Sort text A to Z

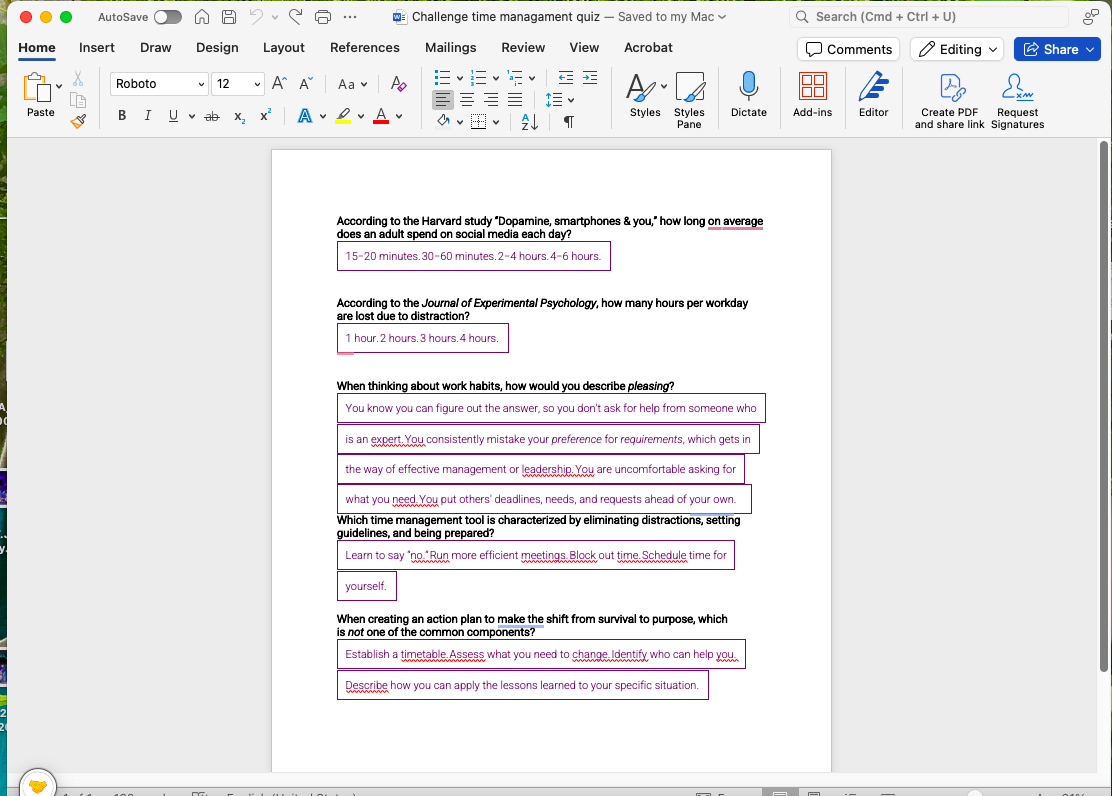click(x=530, y=121)
